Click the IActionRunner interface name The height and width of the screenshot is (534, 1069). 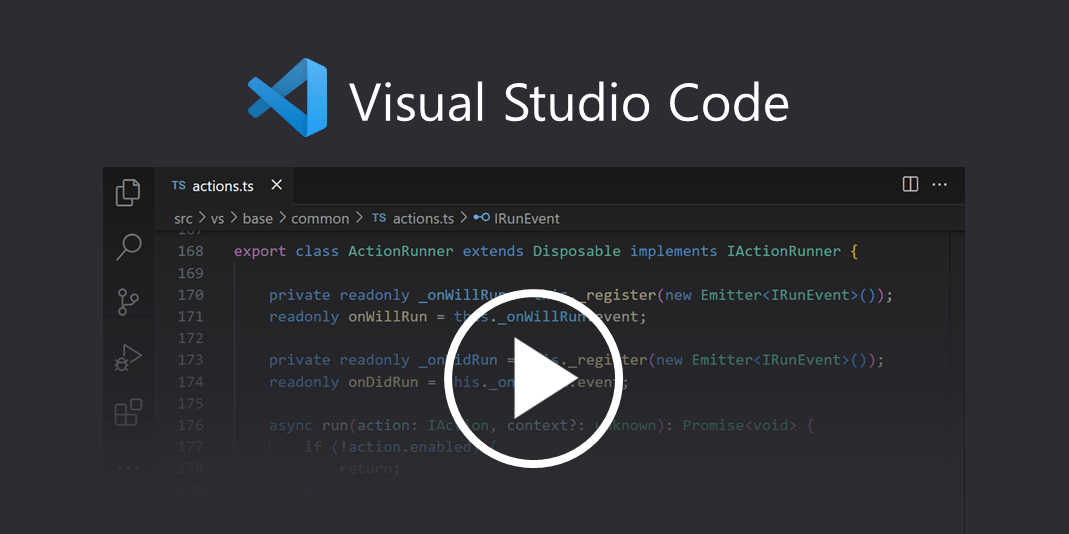coord(784,251)
